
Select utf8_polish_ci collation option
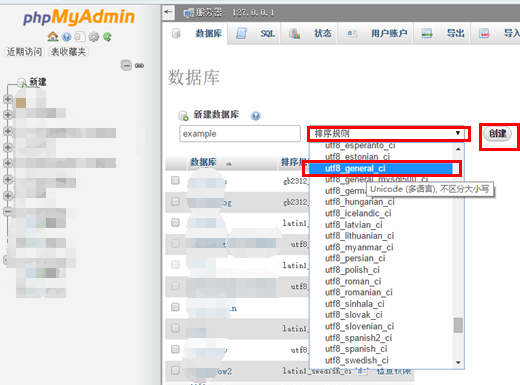click(352, 270)
